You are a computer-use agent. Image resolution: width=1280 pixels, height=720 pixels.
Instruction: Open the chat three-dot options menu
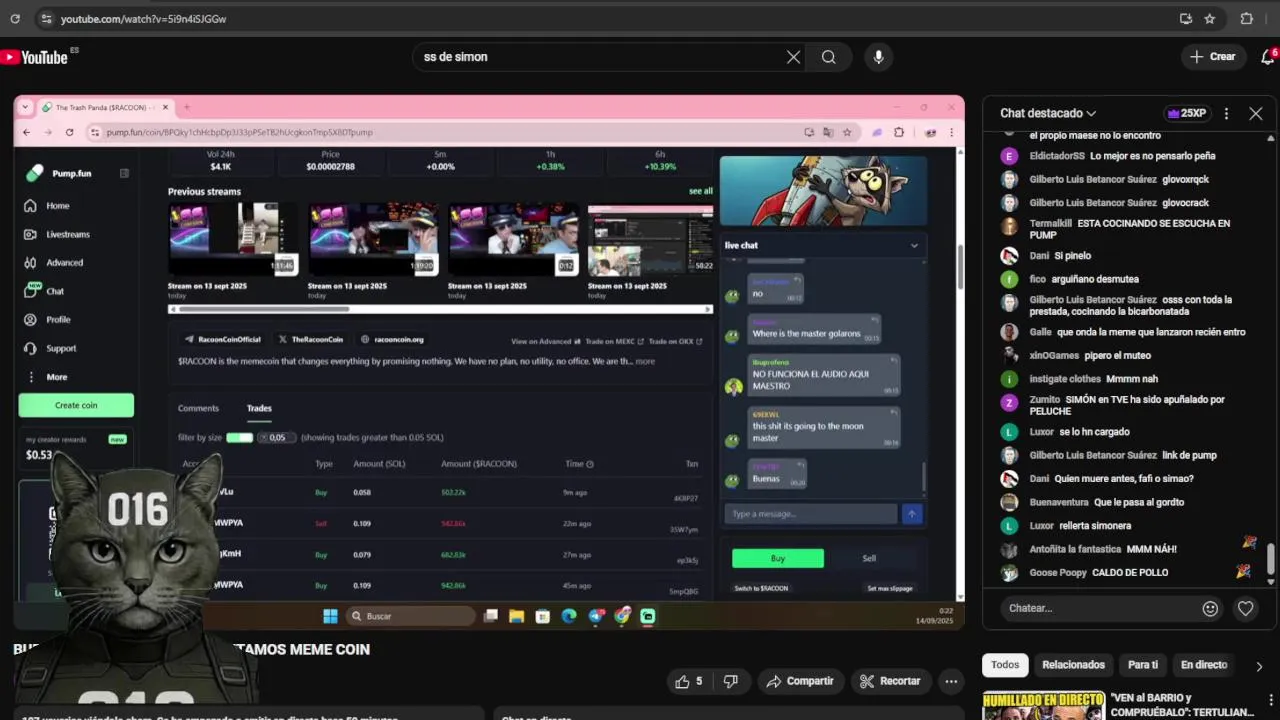point(1226,113)
